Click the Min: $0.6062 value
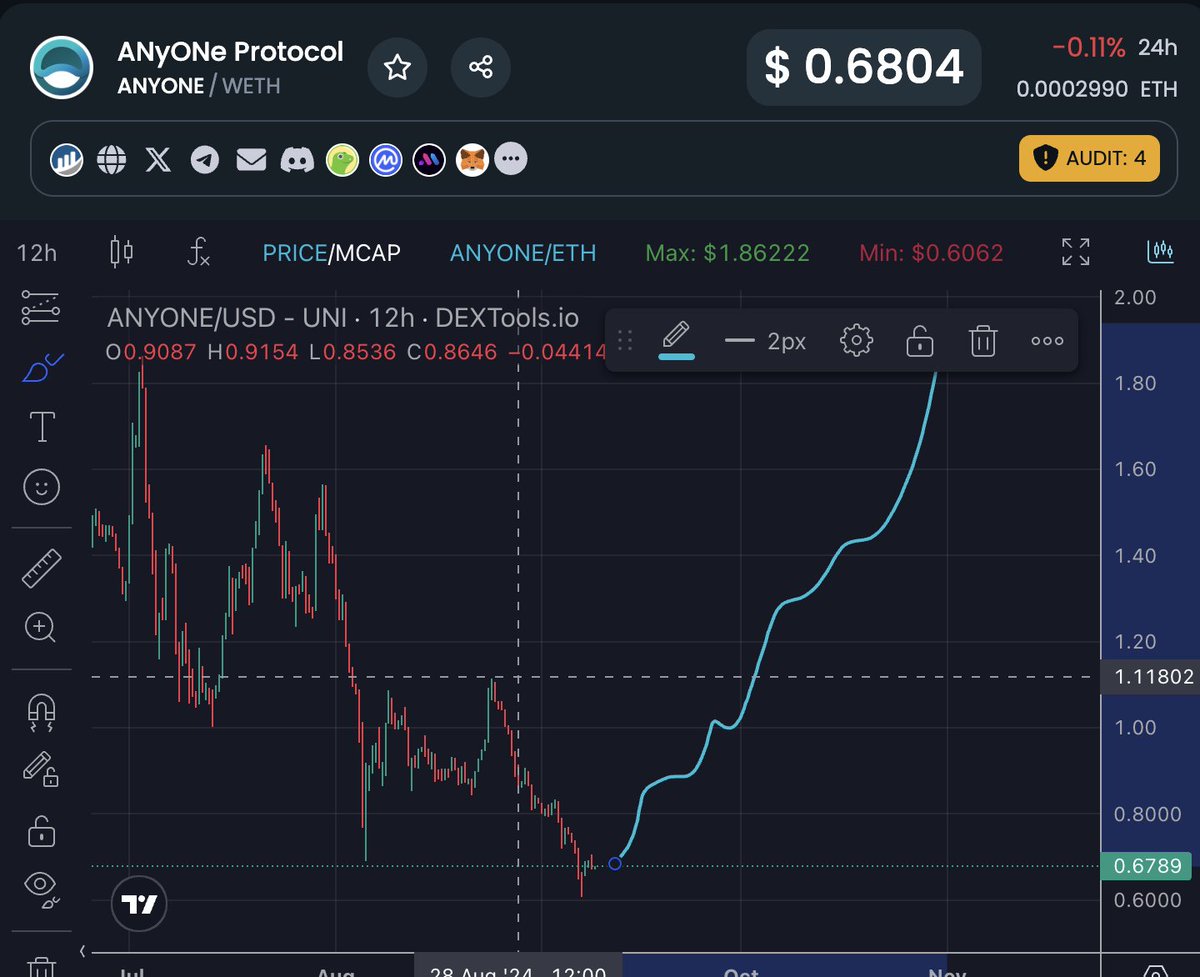Viewport: 1200px width, 977px height. [x=930, y=253]
